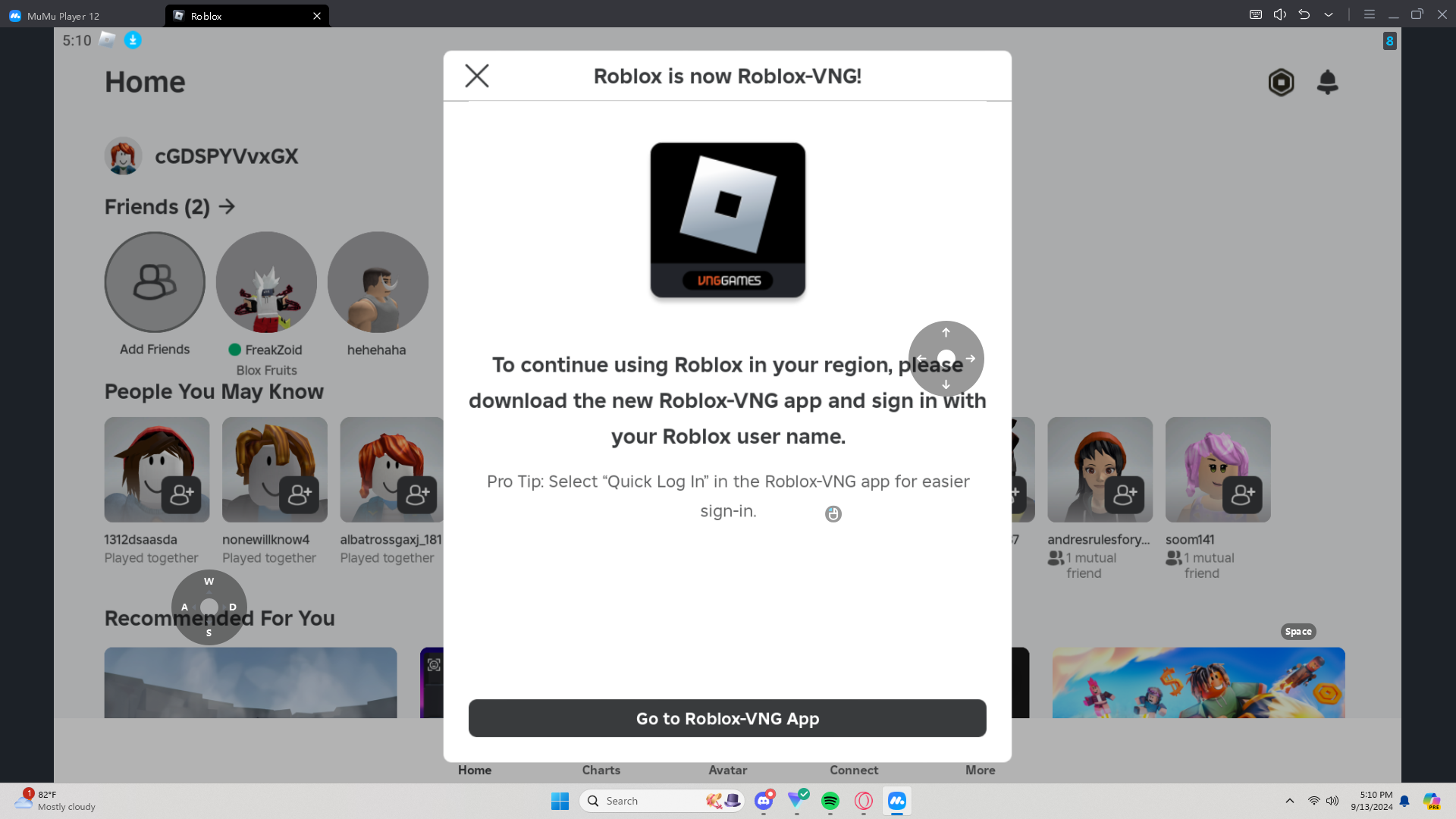
Task: Open the MuMu hamburger menu
Action: [1370, 14]
